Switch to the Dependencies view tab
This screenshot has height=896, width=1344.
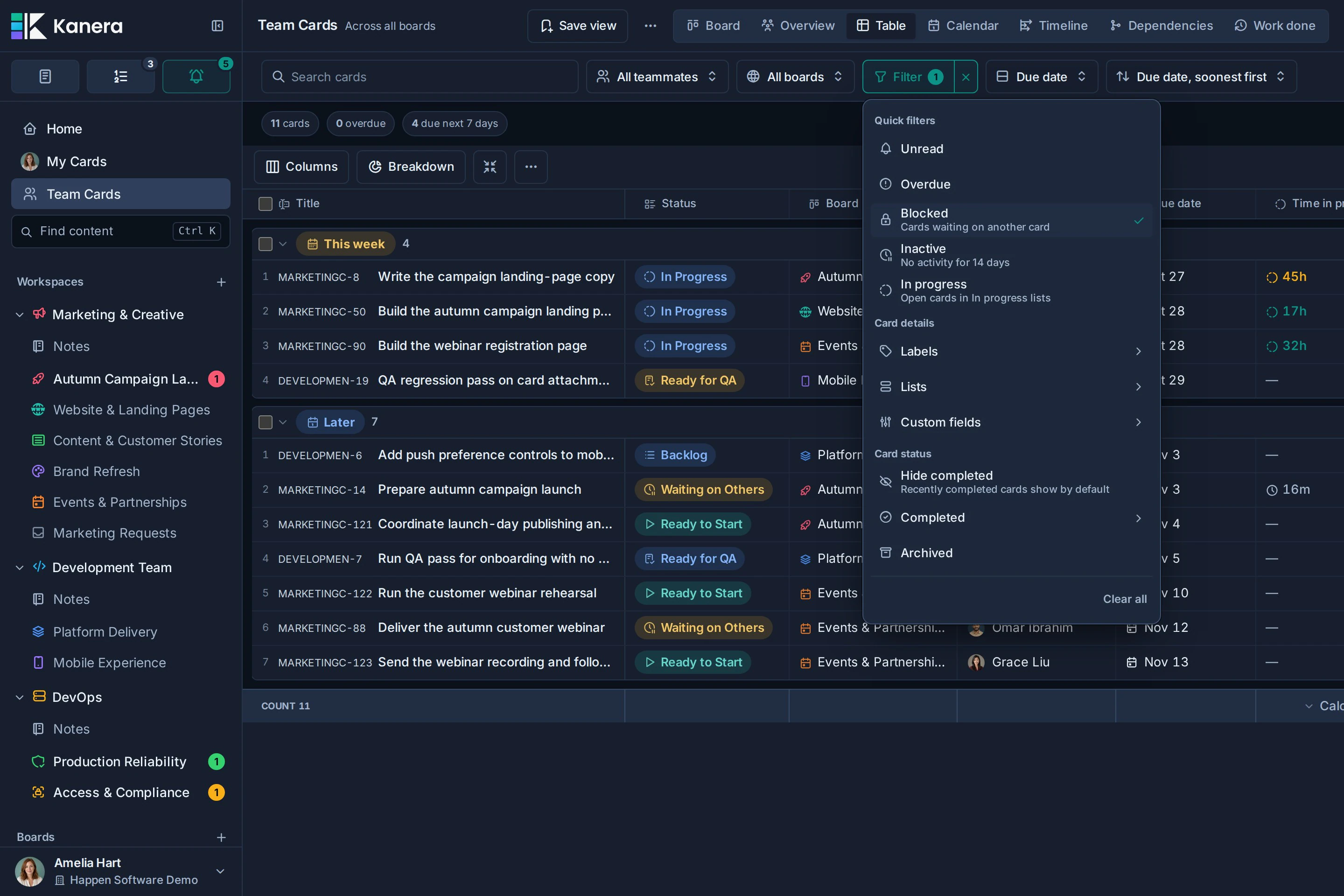[x=1161, y=26]
